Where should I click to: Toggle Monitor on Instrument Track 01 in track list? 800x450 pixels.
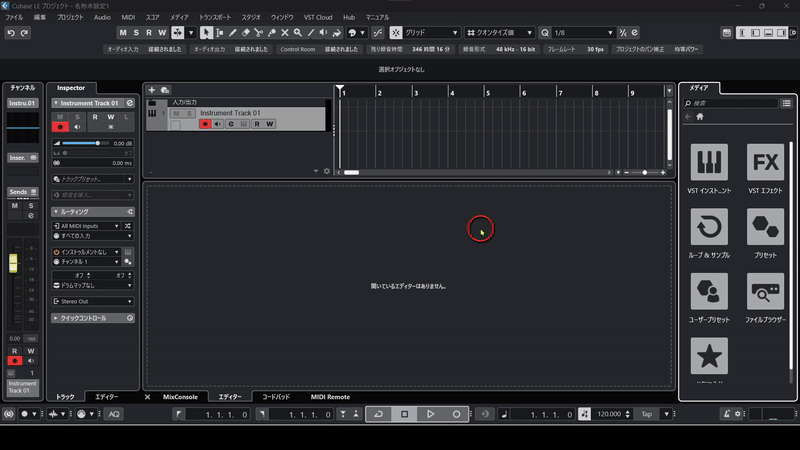pos(218,124)
